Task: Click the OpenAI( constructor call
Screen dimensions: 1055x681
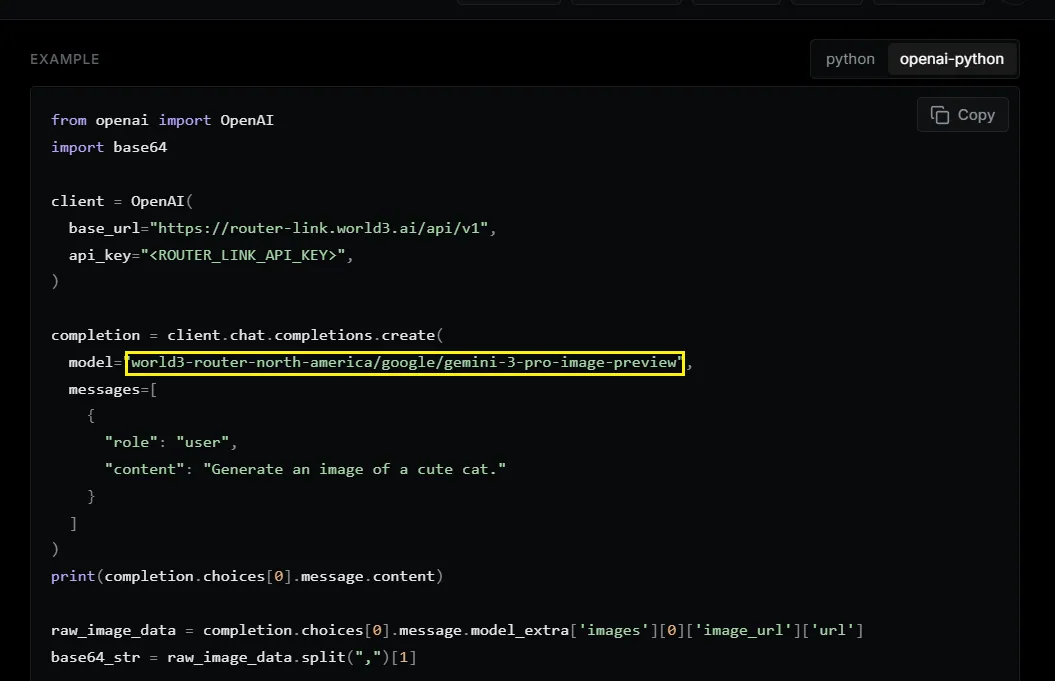Action: click(x=161, y=201)
